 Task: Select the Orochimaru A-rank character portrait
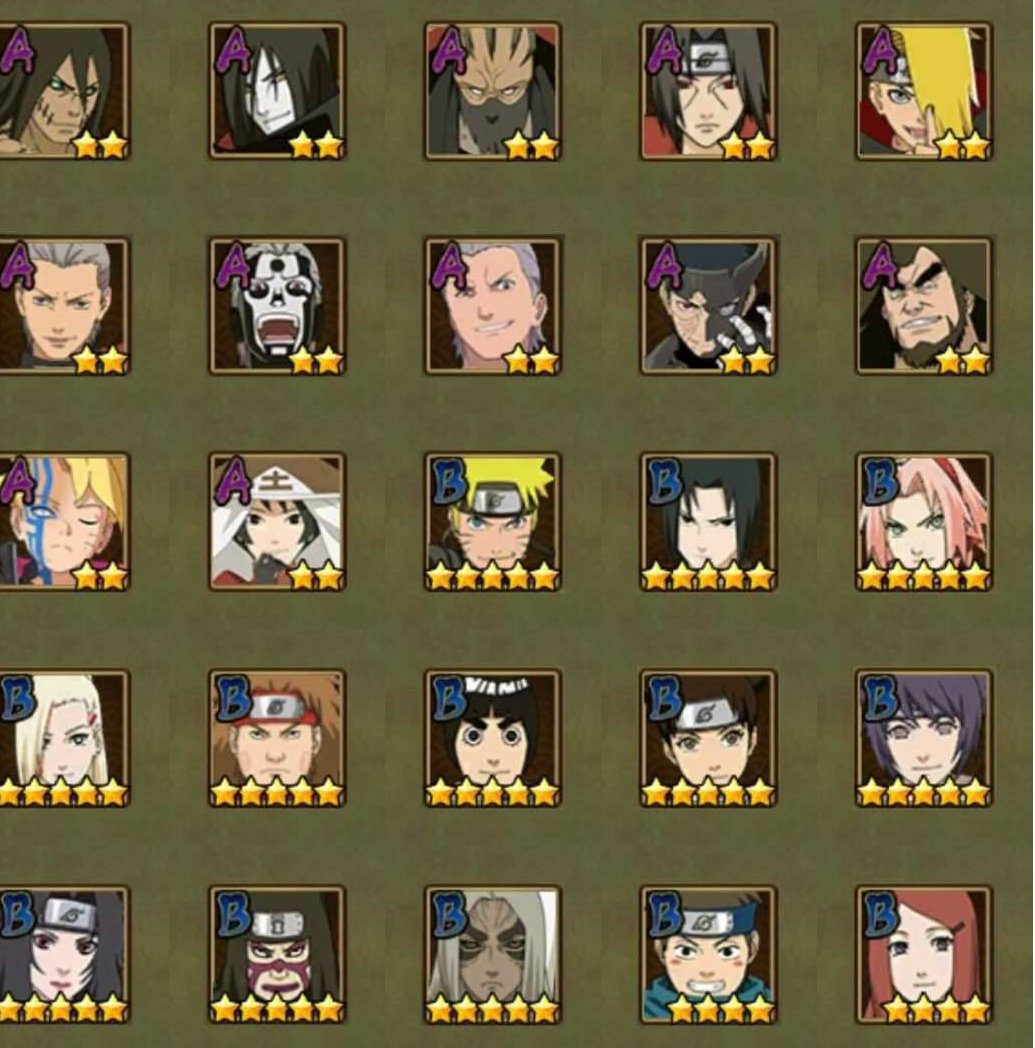(x=277, y=91)
